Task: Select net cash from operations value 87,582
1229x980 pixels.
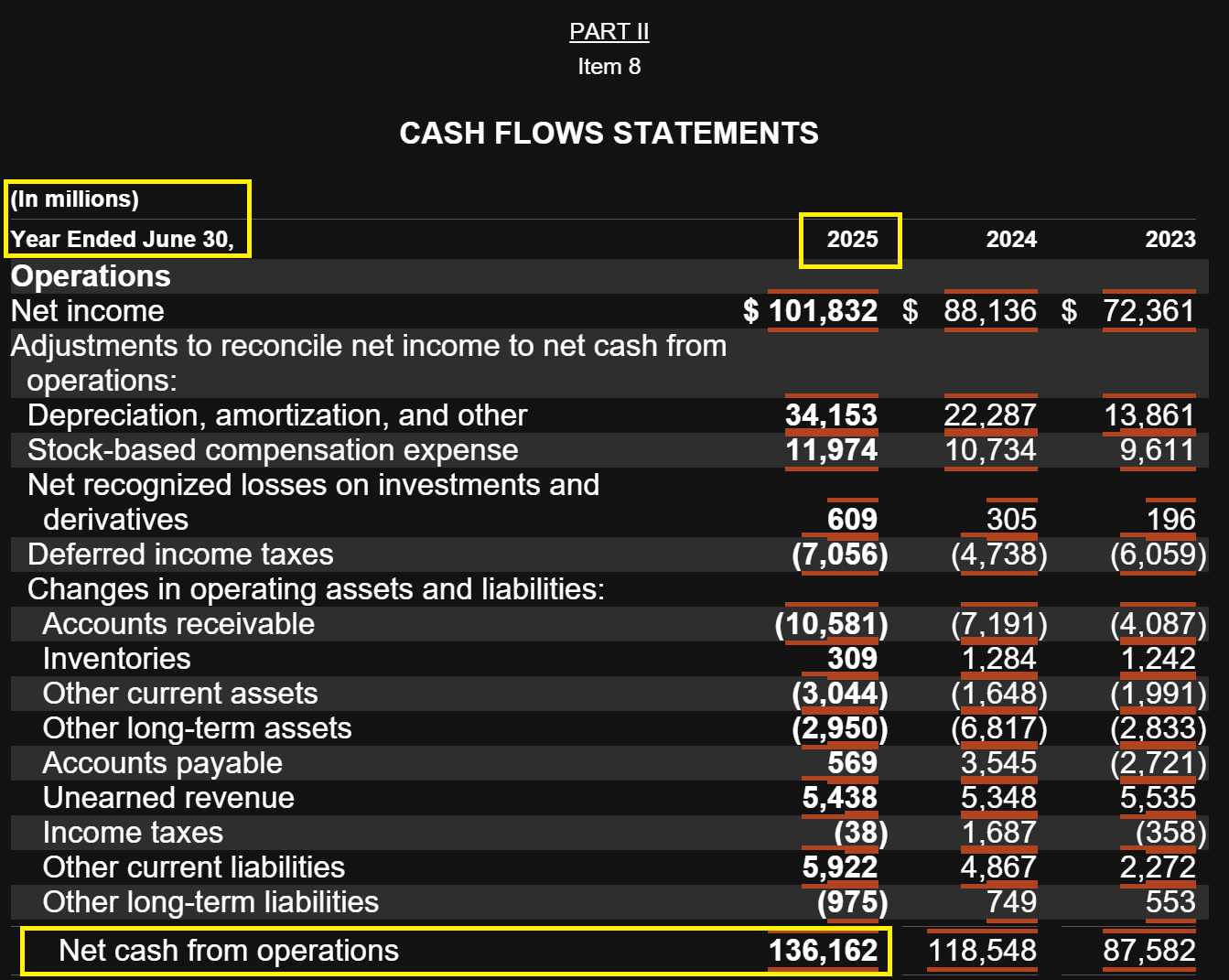Action: coord(1149,951)
